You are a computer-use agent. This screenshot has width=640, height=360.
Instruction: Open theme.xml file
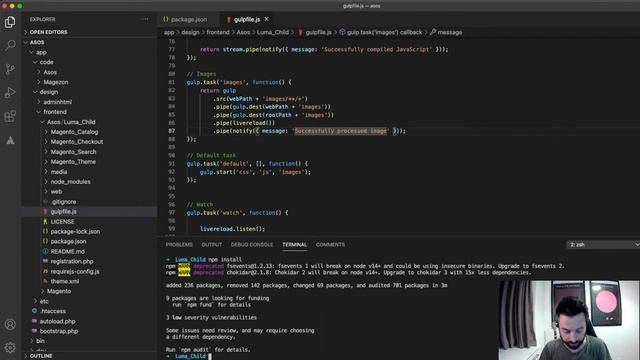[x=89, y=281]
